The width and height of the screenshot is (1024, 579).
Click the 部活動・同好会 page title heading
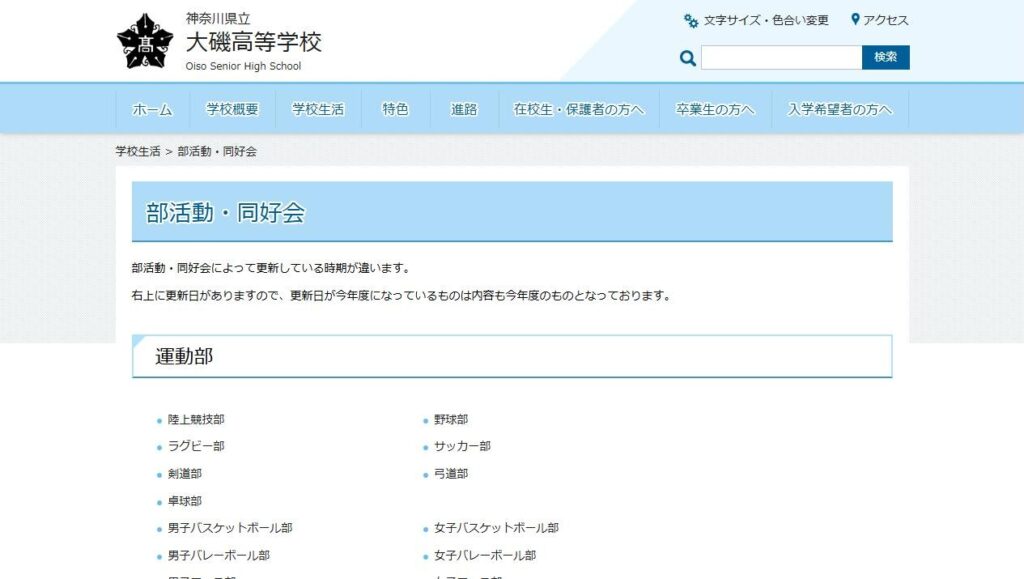(x=225, y=213)
